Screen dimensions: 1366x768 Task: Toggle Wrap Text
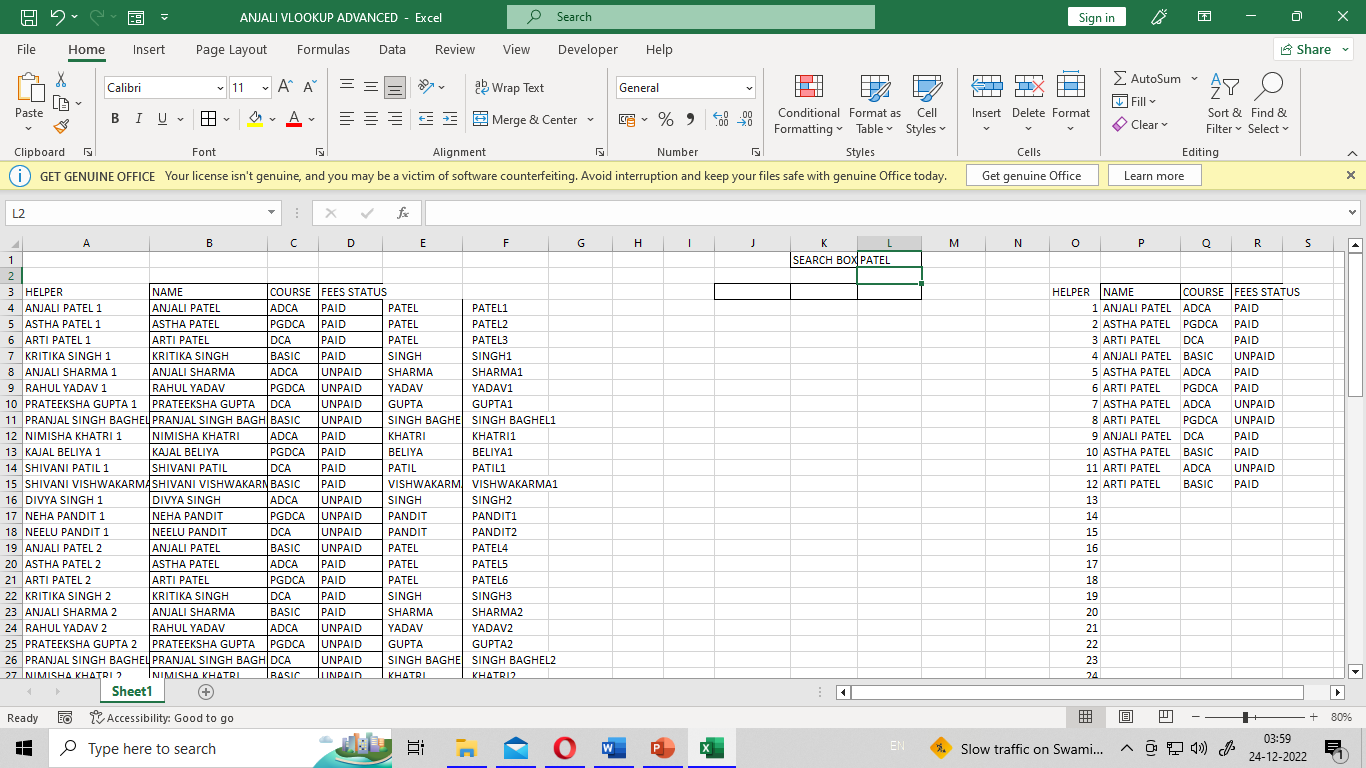pos(509,87)
